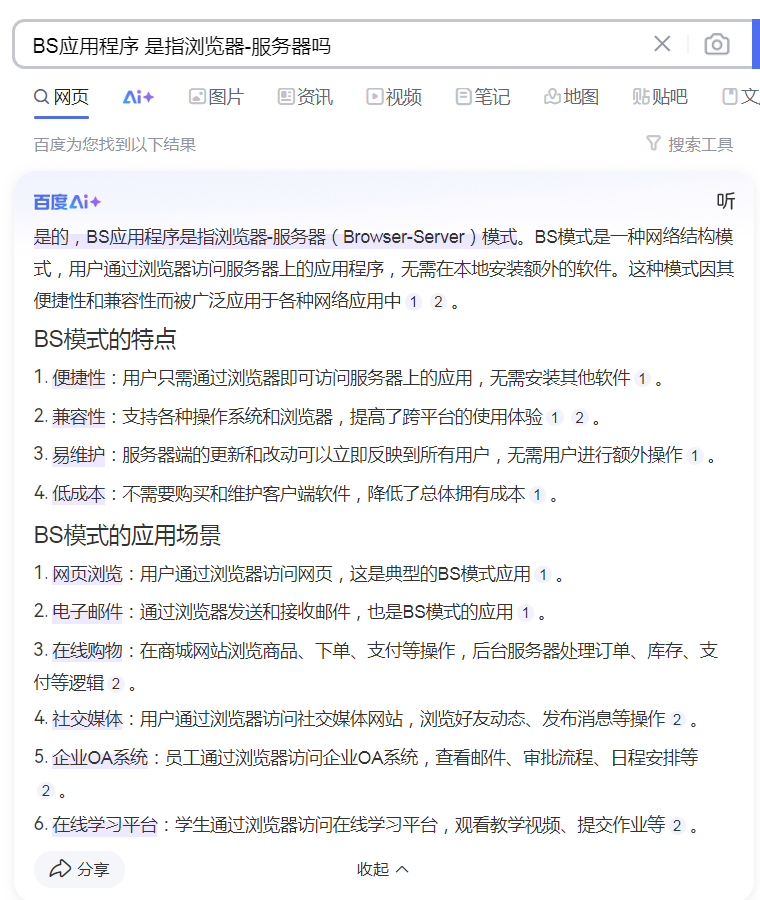Open the 企业OA系统 highlighted term
The image size is (760, 900).
(100, 758)
